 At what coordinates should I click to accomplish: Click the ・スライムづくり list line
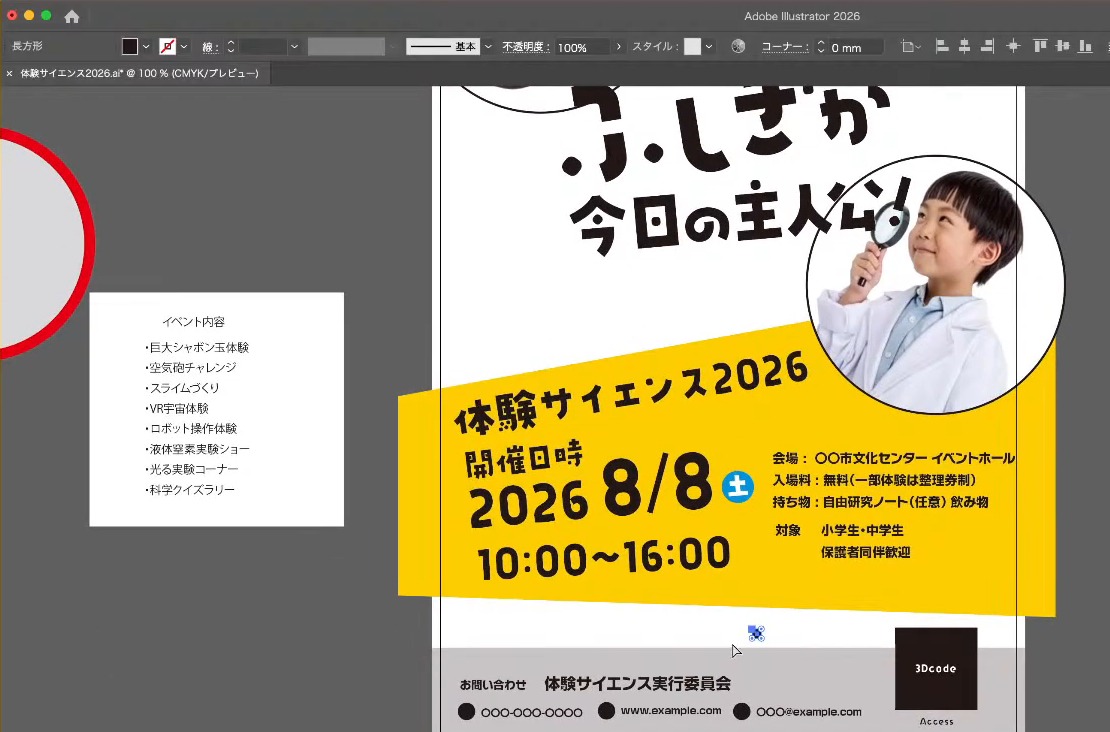click(x=182, y=388)
